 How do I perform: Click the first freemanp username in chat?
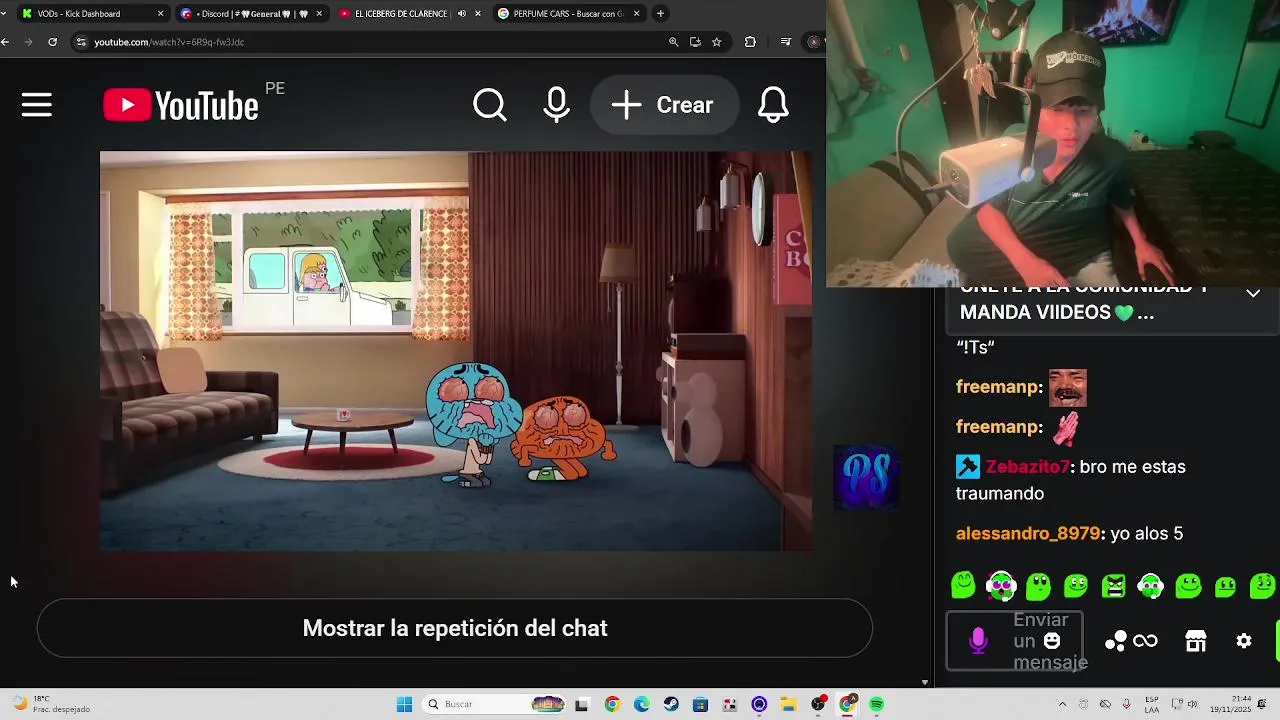(x=996, y=387)
